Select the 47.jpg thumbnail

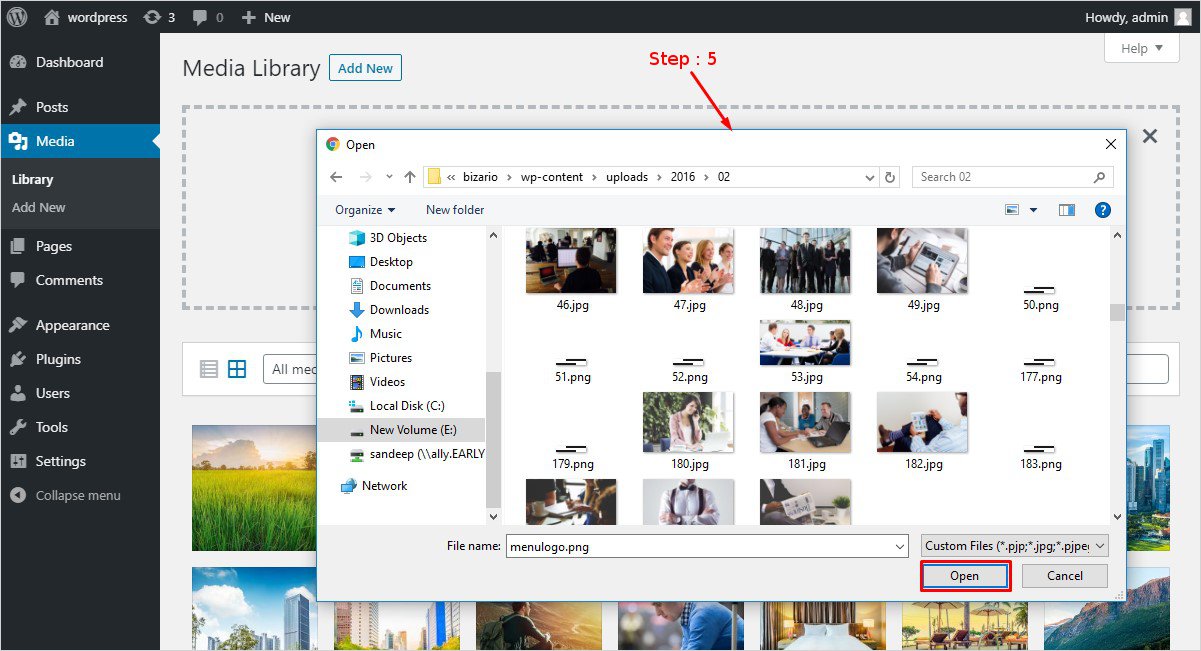tap(688, 262)
